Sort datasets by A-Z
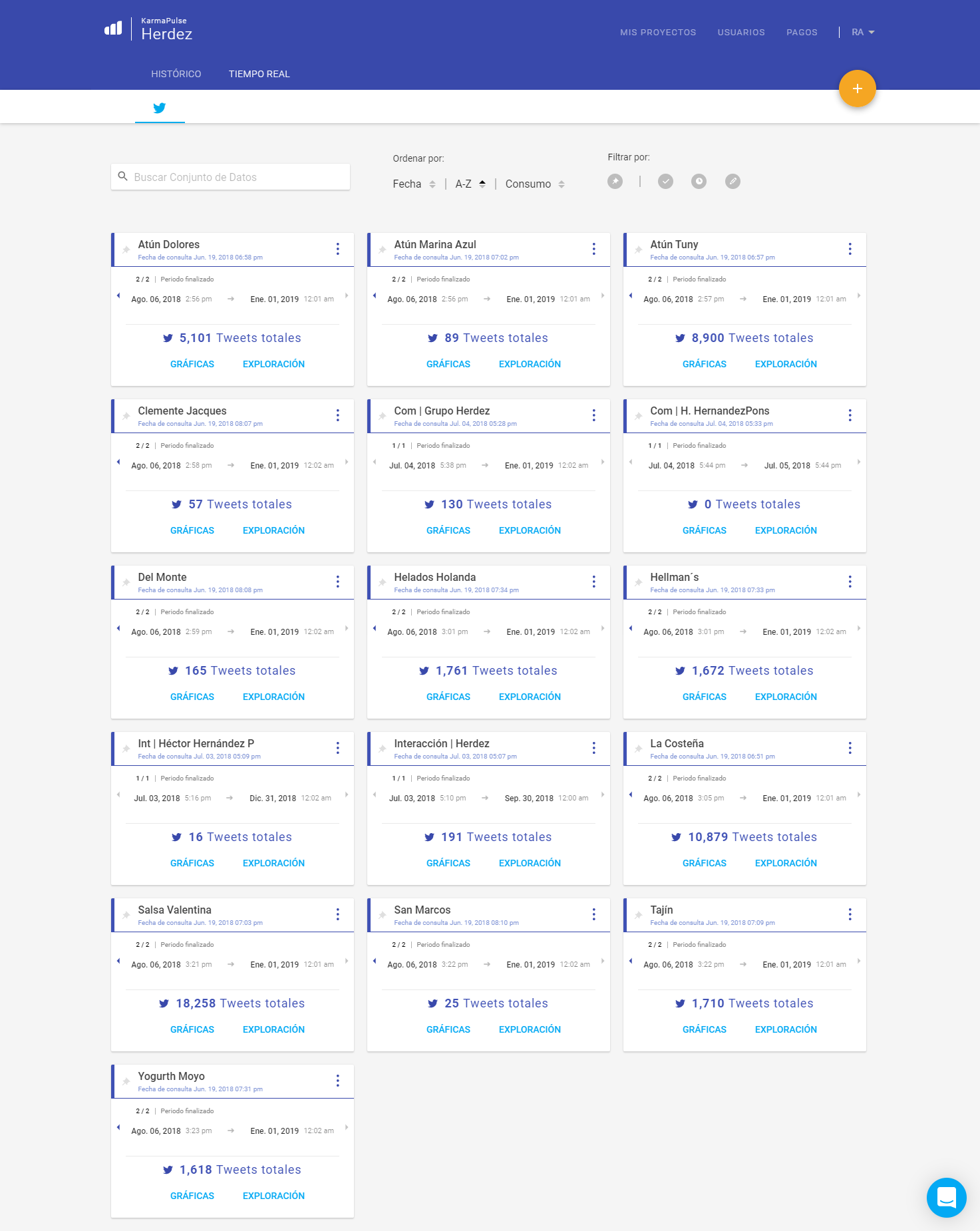The height and width of the screenshot is (1231, 980). 470,184
